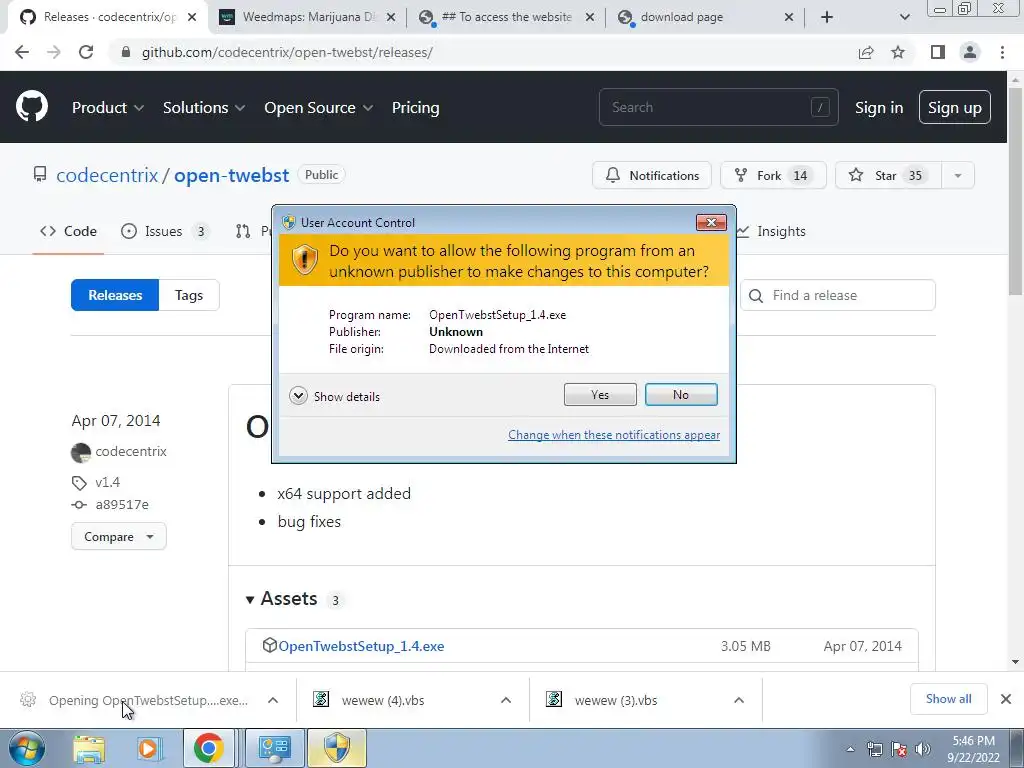
Task: Click the Notifications button
Action: 652,176
